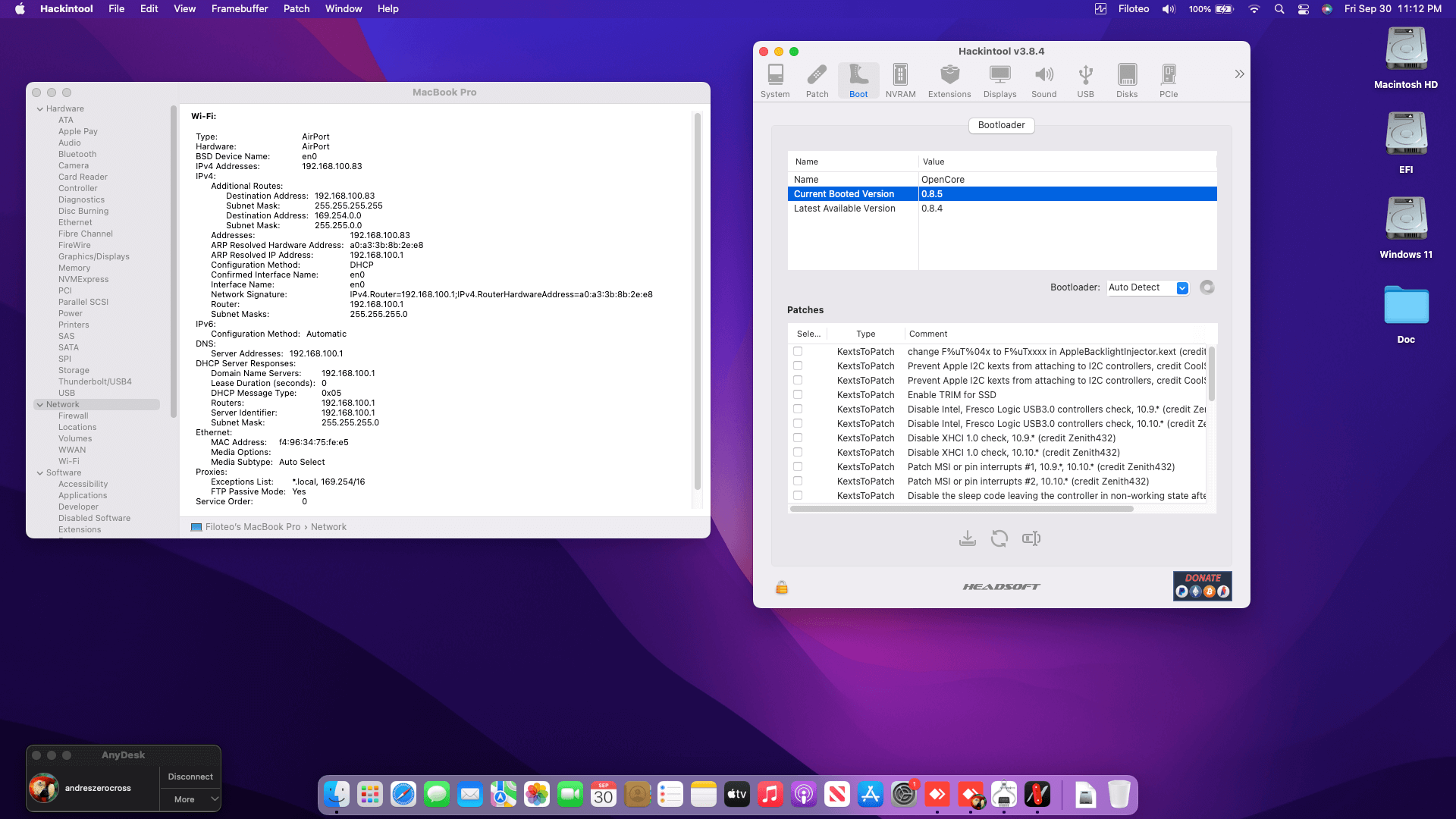The image size is (1456, 819).
Task: Open the Framebuffer menu
Action: coord(240,9)
